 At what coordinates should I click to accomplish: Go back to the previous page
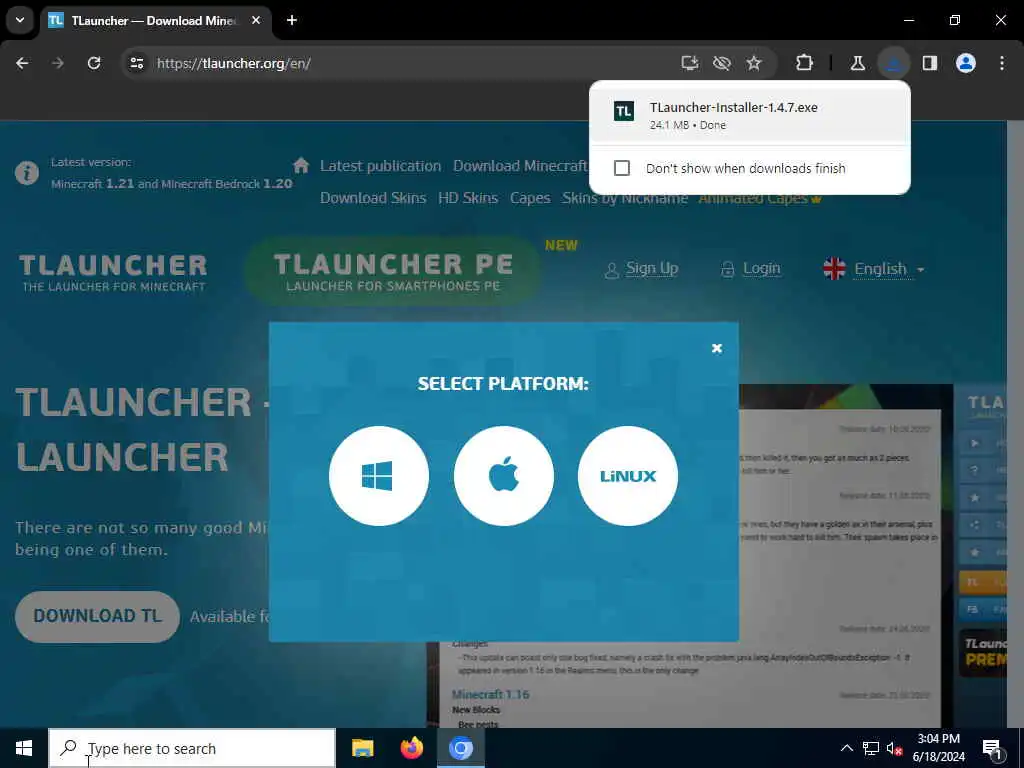[22, 63]
